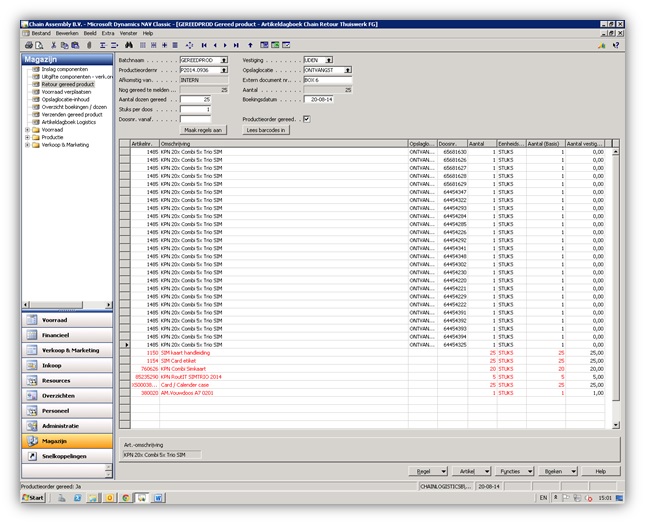
Task: Click the Word icon in the taskbar
Action: (158, 498)
